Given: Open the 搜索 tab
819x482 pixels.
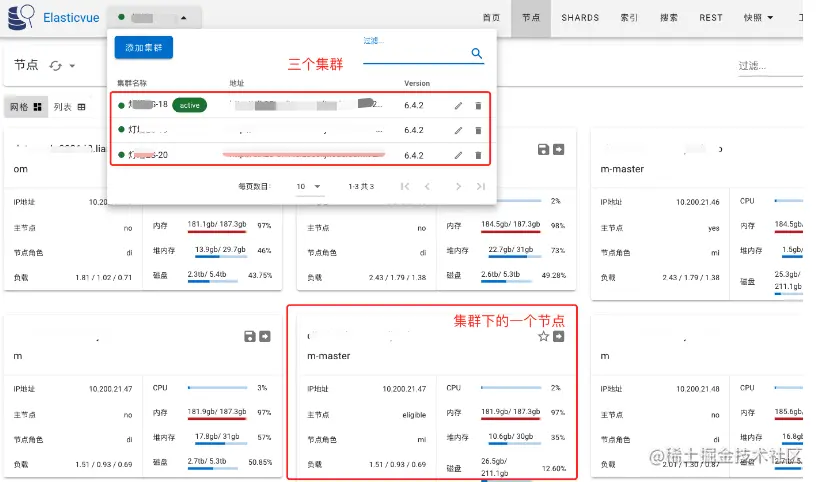Looking at the screenshot, I should (669, 18).
